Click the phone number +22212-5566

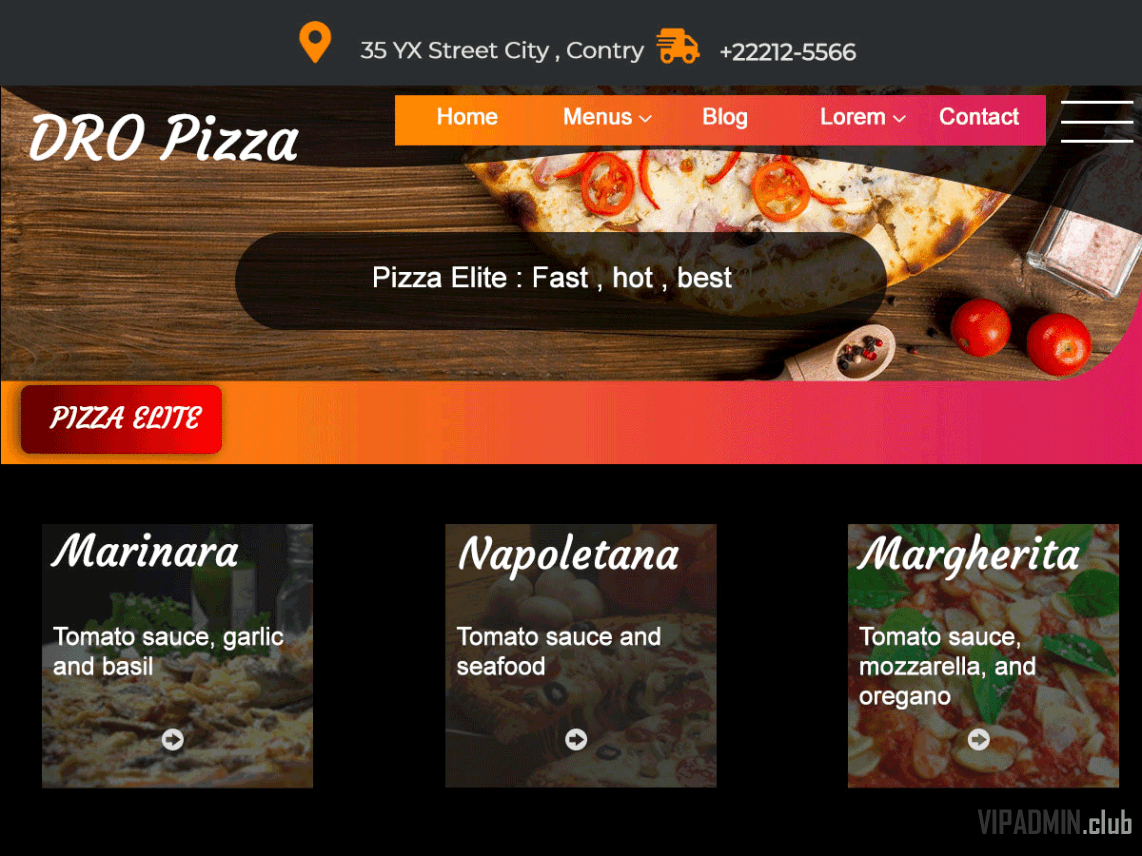click(787, 52)
